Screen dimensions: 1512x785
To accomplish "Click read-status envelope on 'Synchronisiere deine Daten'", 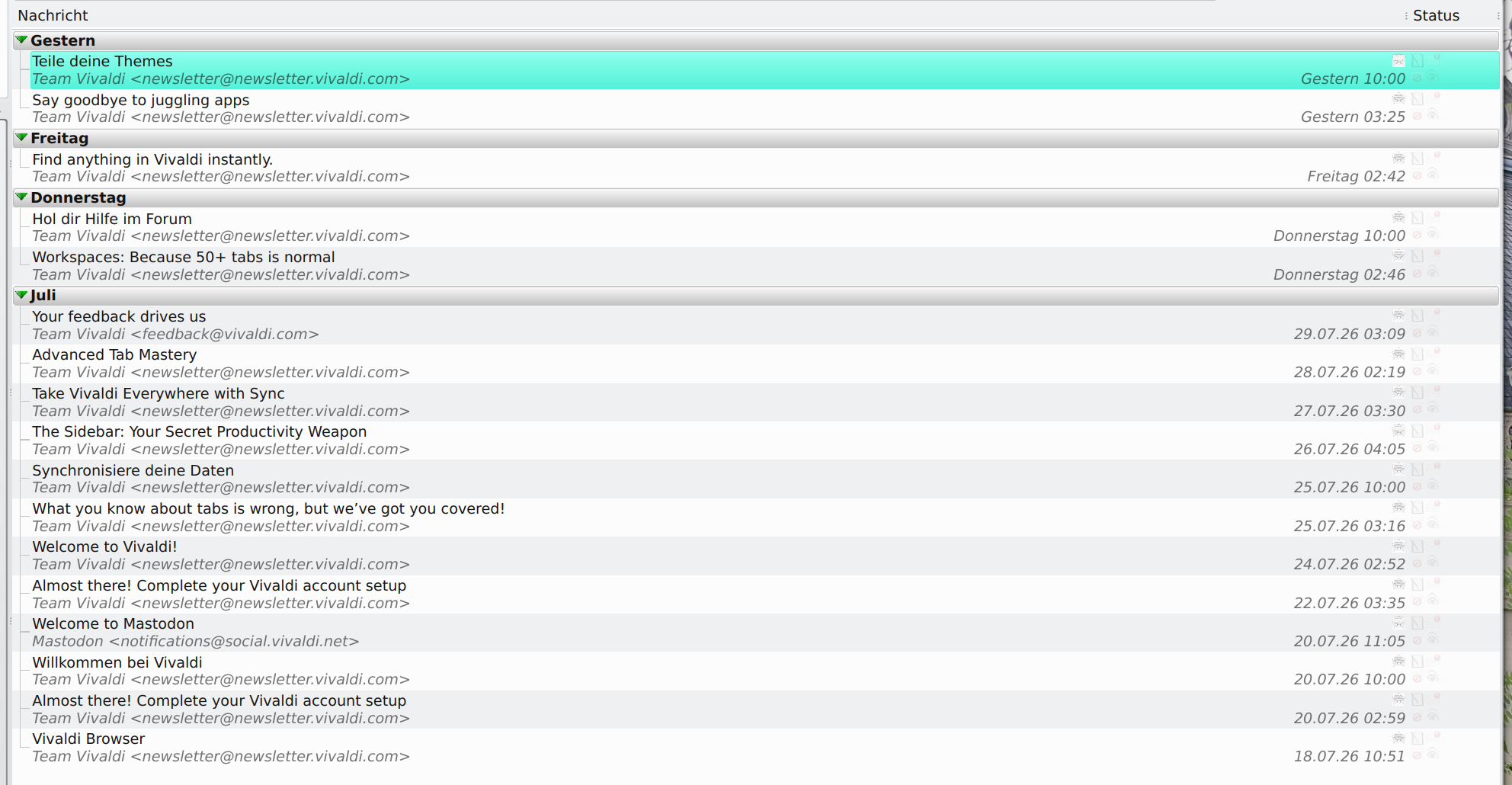I will 1398,469.
